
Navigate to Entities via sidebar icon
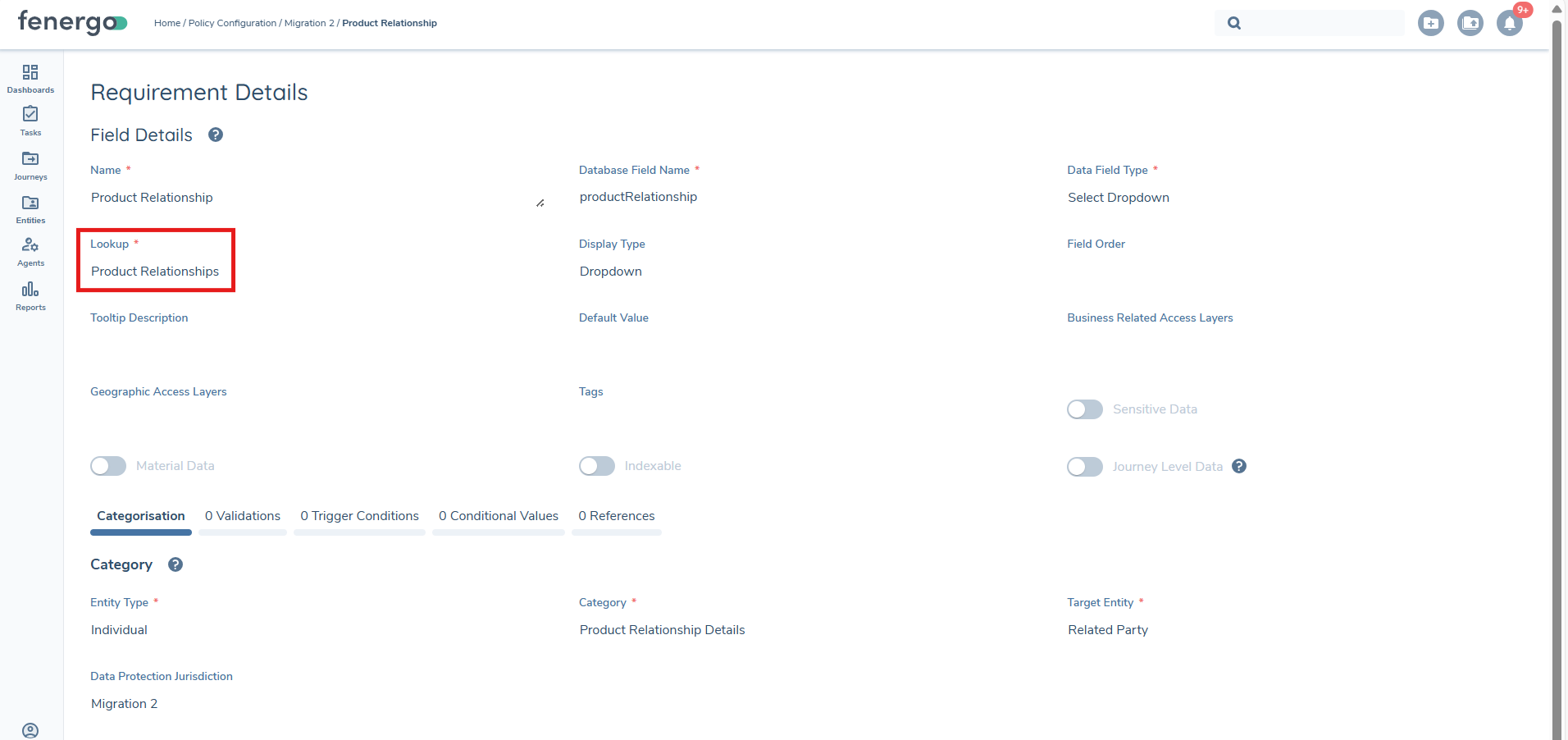[x=30, y=208]
